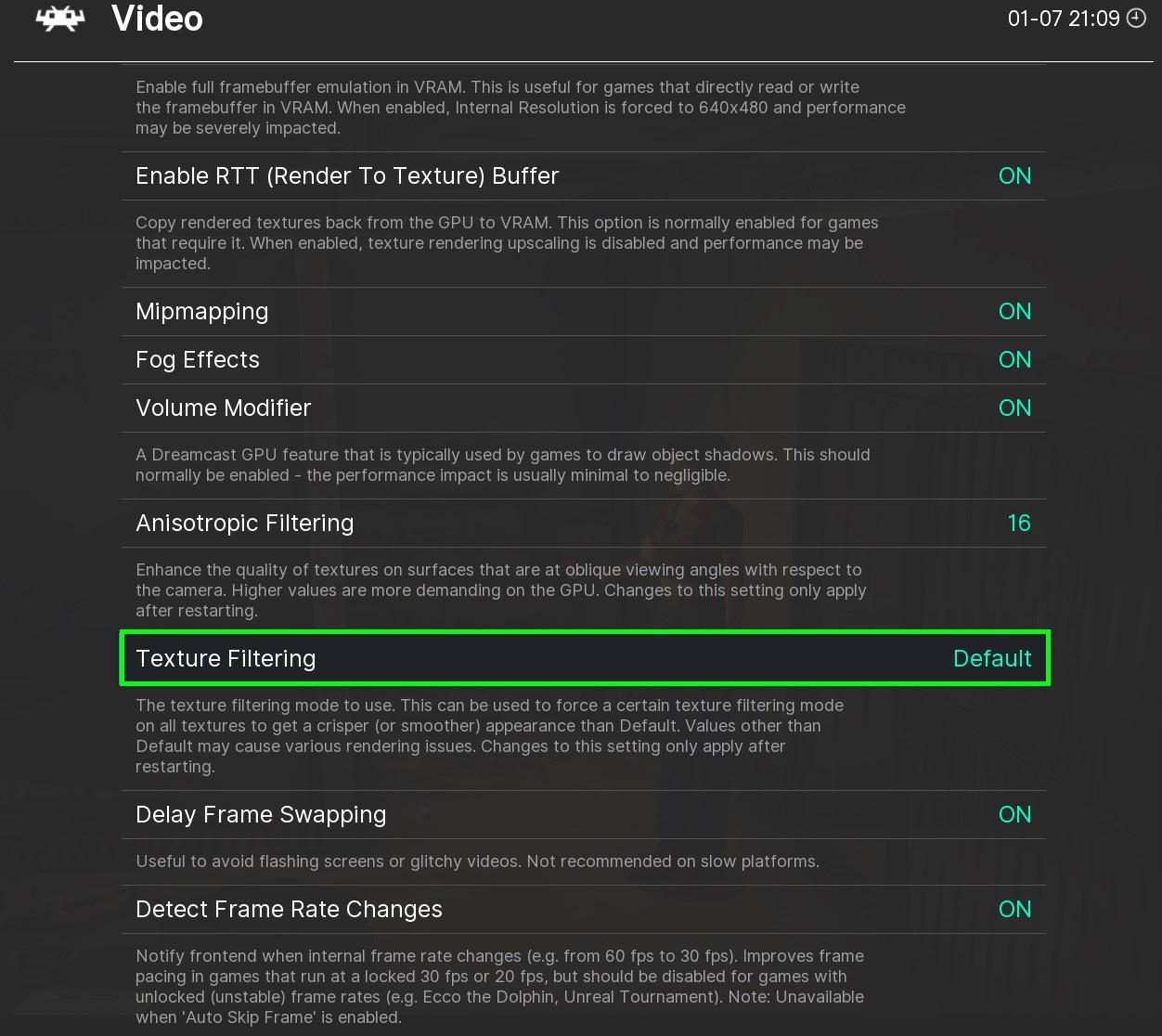Image resolution: width=1162 pixels, height=1036 pixels.
Task: Click the clock icon beside the time
Action: pyautogui.click(x=1136, y=19)
